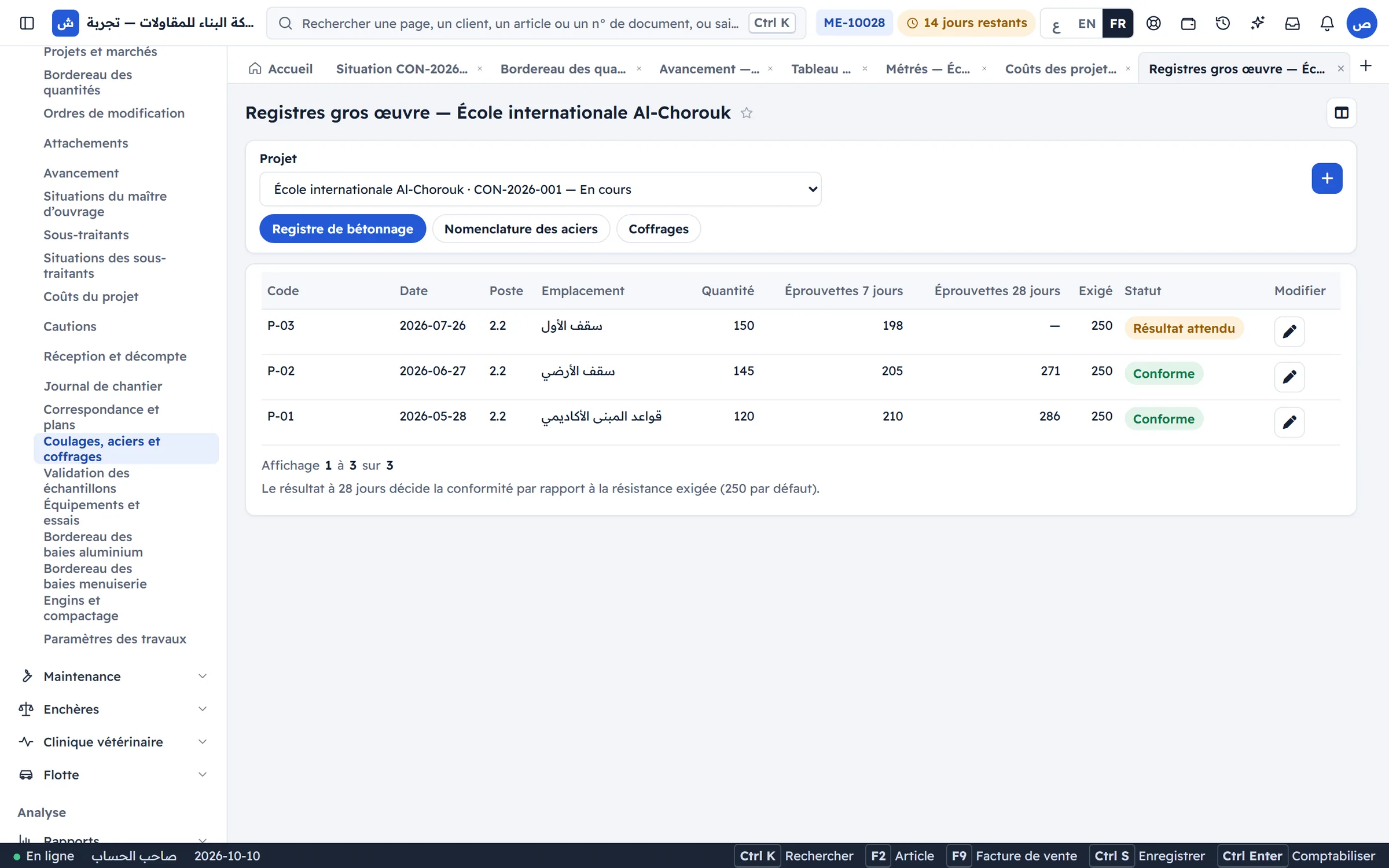Image resolution: width=1389 pixels, height=868 pixels.
Task: Open Sous-traitants in sidebar
Action: tap(86, 235)
